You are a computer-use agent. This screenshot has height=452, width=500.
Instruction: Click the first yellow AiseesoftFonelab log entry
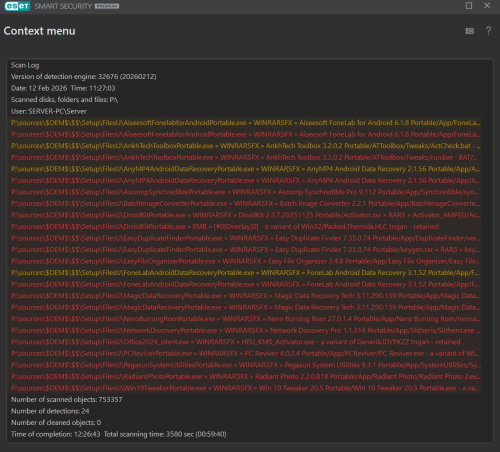click(x=246, y=123)
